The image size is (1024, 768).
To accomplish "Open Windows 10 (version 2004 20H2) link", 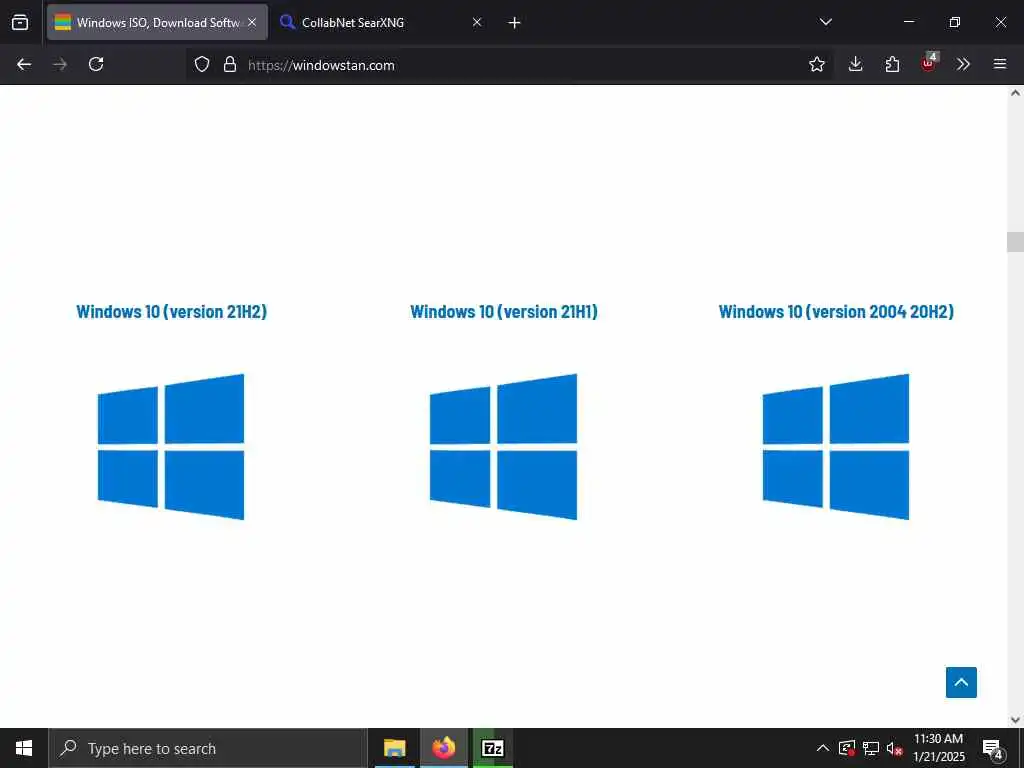I will (836, 312).
